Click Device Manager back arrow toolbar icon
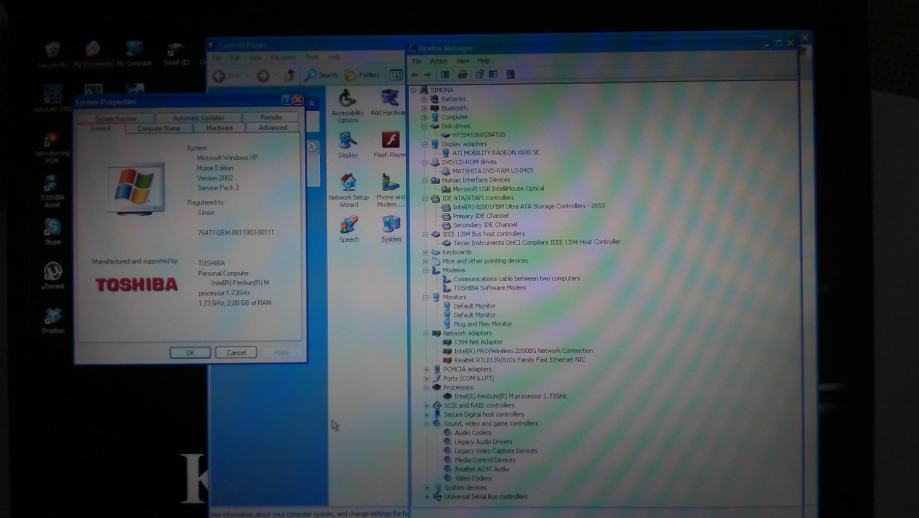The image size is (919, 518). 415,74
